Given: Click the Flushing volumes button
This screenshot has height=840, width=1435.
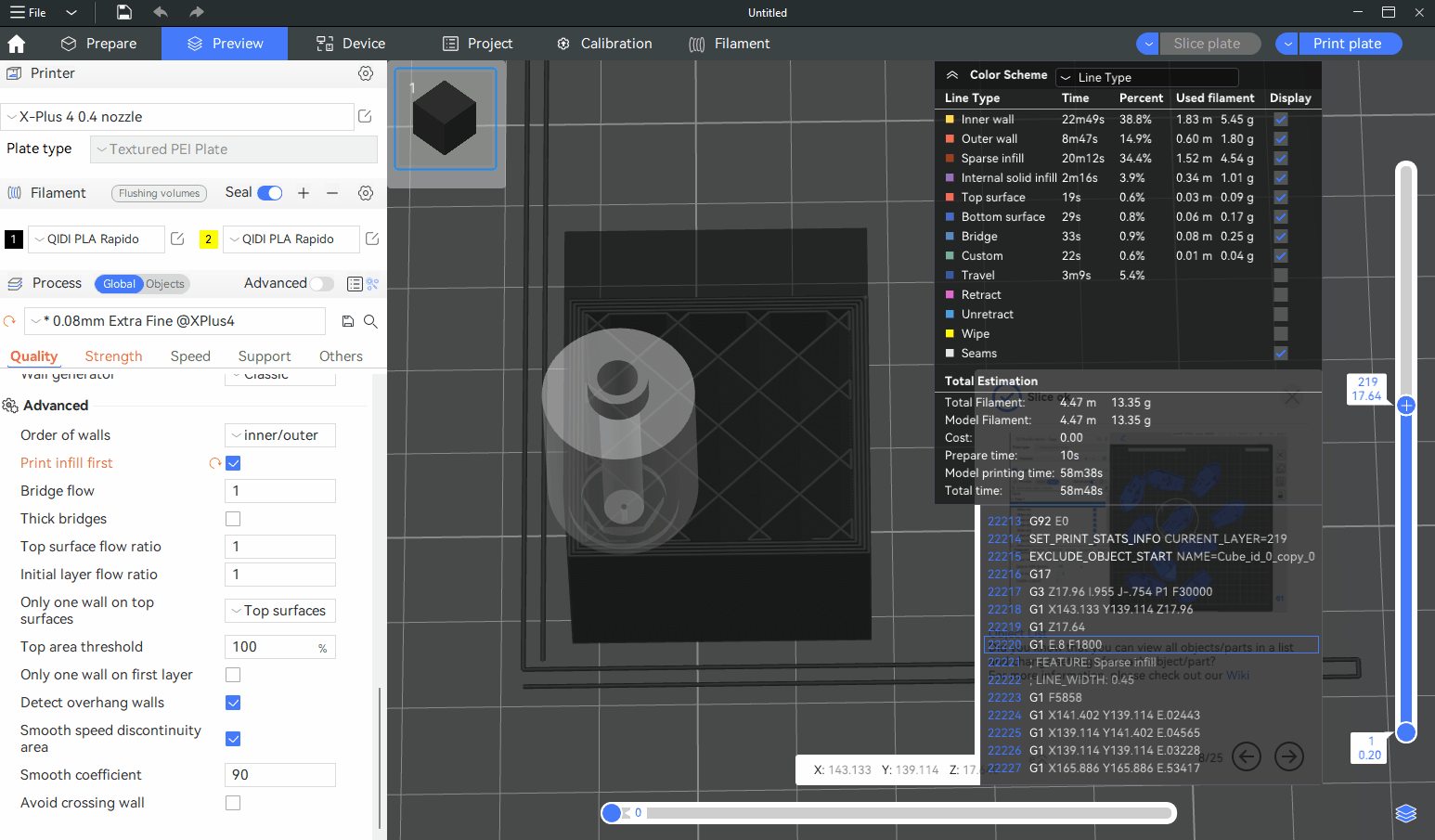Looking at the screenshot, I should 159,193.
